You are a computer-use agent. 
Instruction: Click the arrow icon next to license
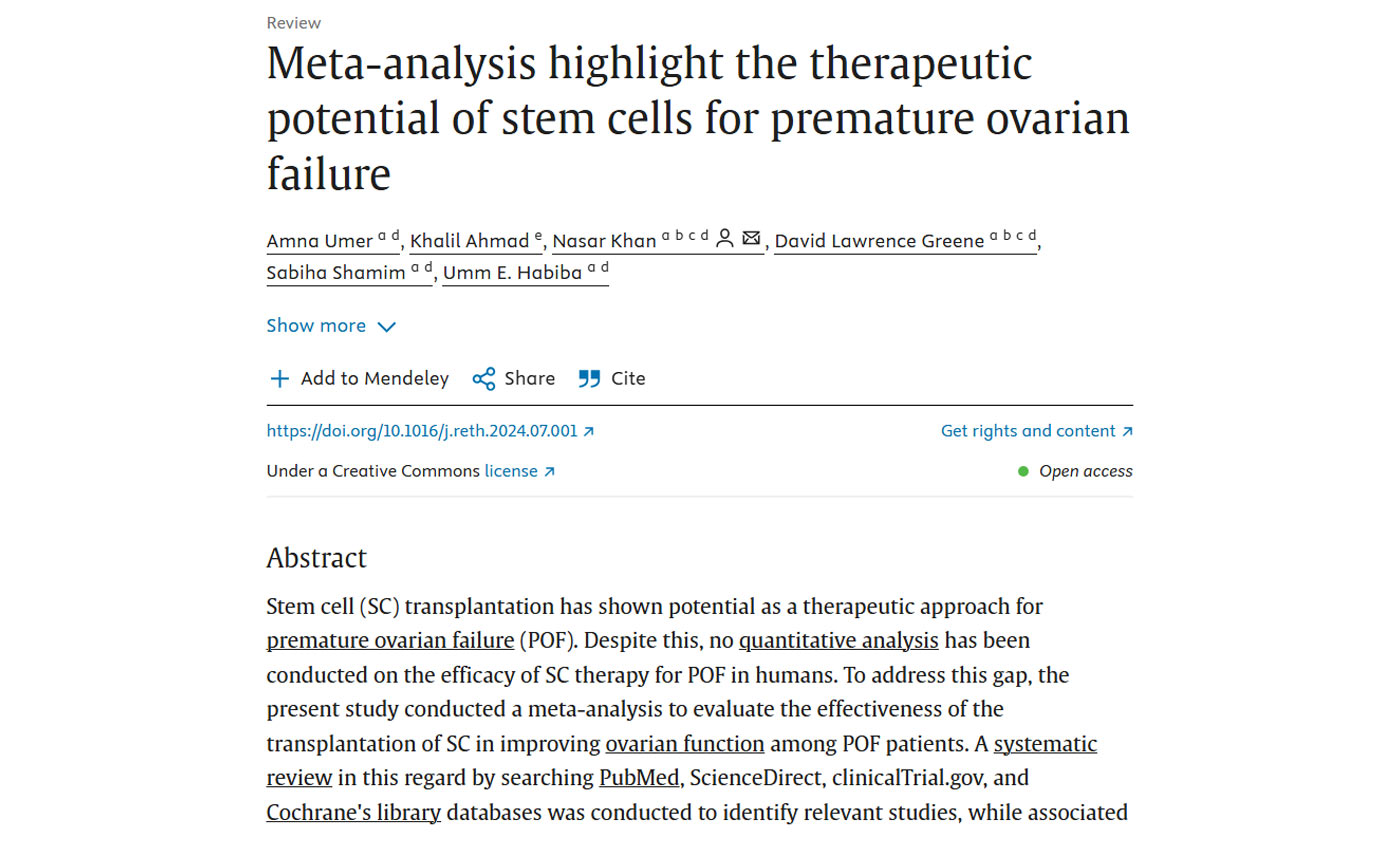pyautogui.click(x=549, y=472)
